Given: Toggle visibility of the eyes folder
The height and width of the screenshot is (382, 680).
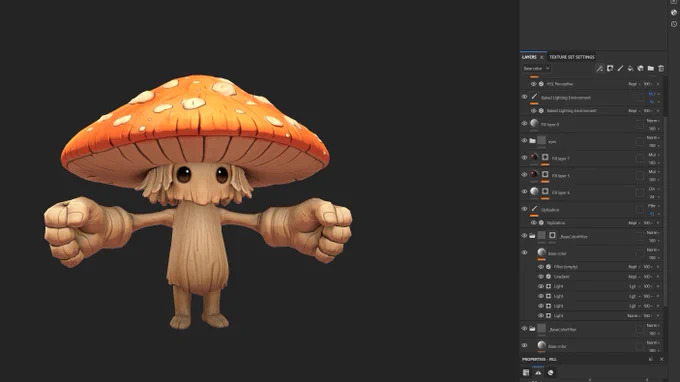Looking at the screenshot, I should (524, 140).
